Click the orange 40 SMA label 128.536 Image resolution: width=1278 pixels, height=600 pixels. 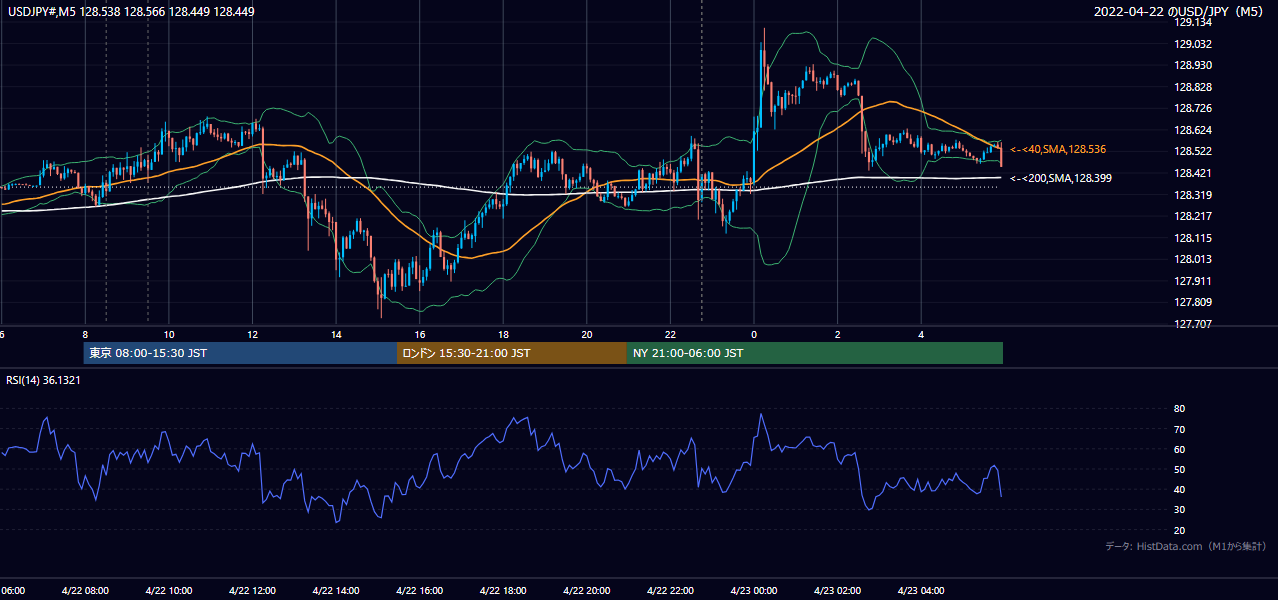(x=1058, y=149)
